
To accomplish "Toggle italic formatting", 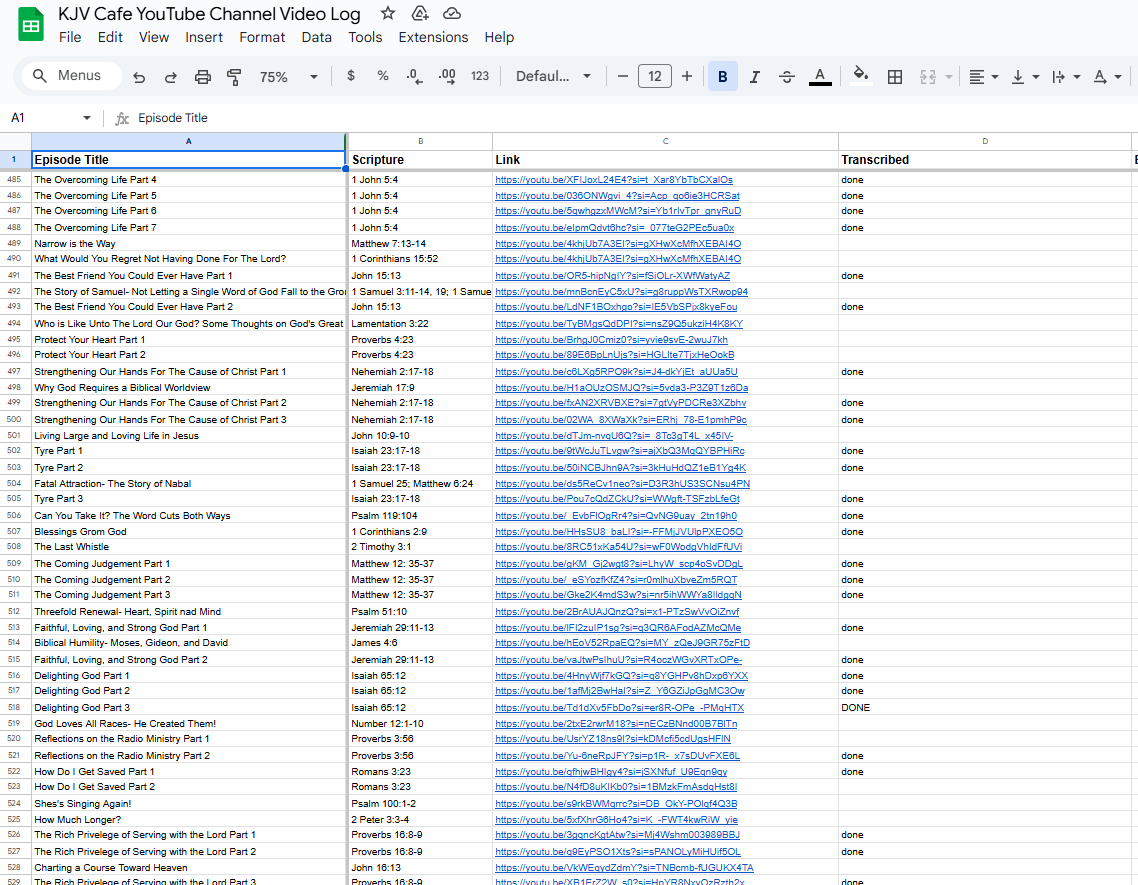I will pyautogui.click(x=755, y=76).
